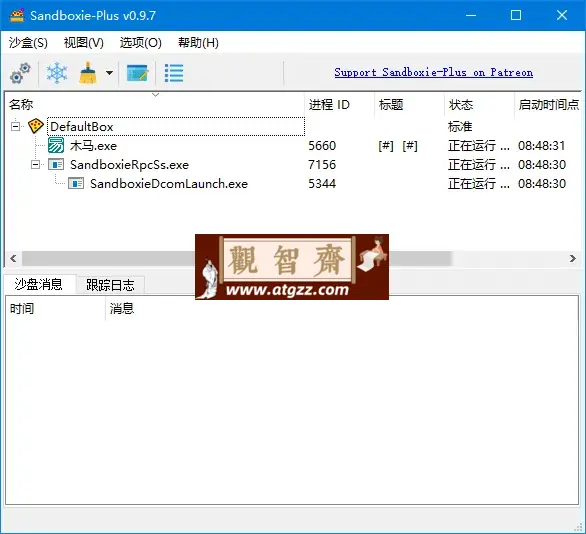Screen dimensions: 586x534
Task: Select the 木马.exe process row
Action: [x=93, y=145]
